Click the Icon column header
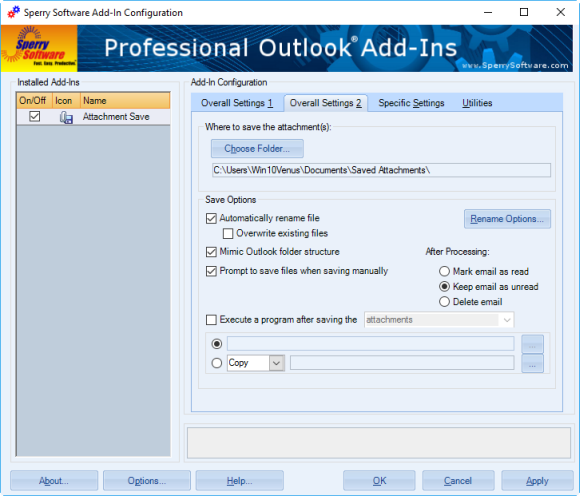This screenshot has width=580, height=496. coord(66,101)
